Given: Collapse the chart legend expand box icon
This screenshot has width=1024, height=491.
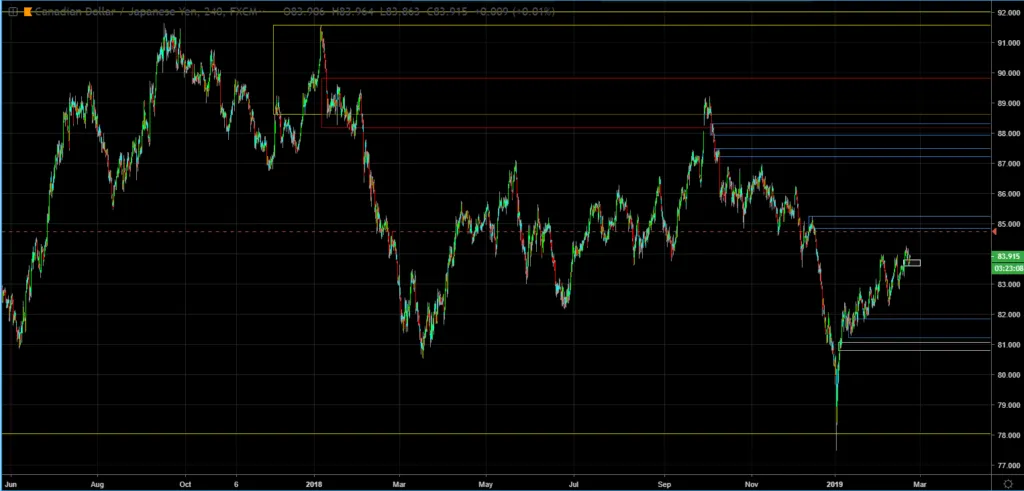Looking at the screenshot, I should coord(12,12).
